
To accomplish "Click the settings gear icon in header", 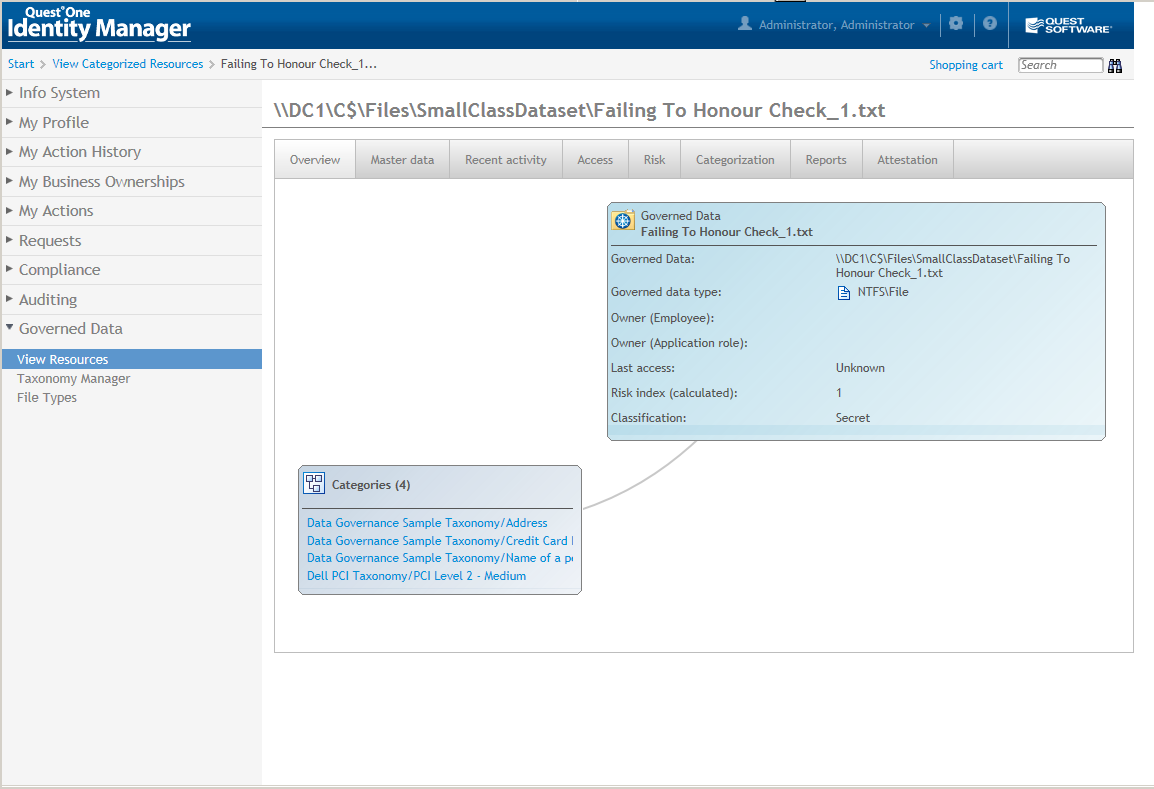I will [x=956, y=24].
